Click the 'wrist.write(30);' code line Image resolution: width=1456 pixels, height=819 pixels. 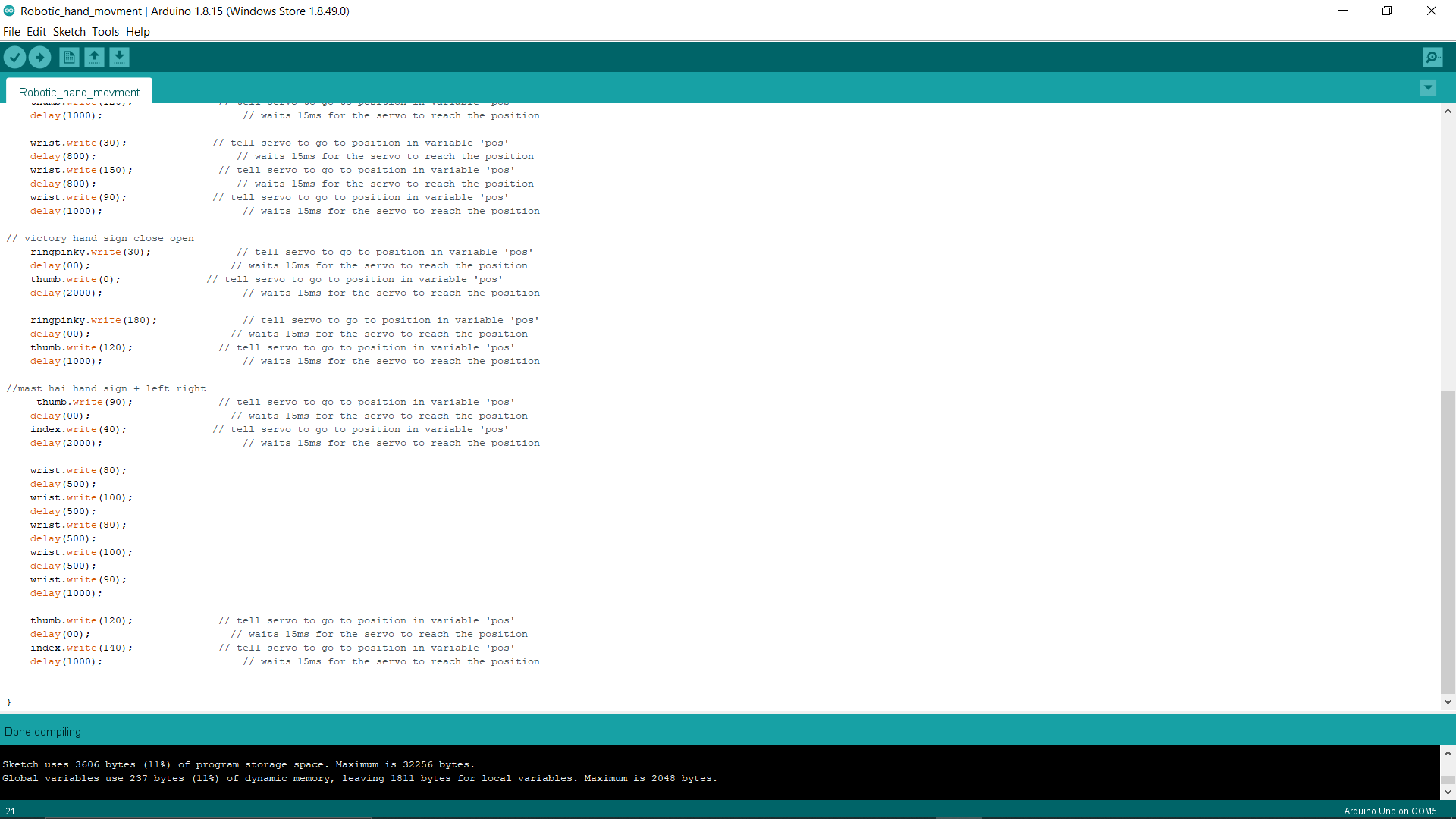[78, 143]
